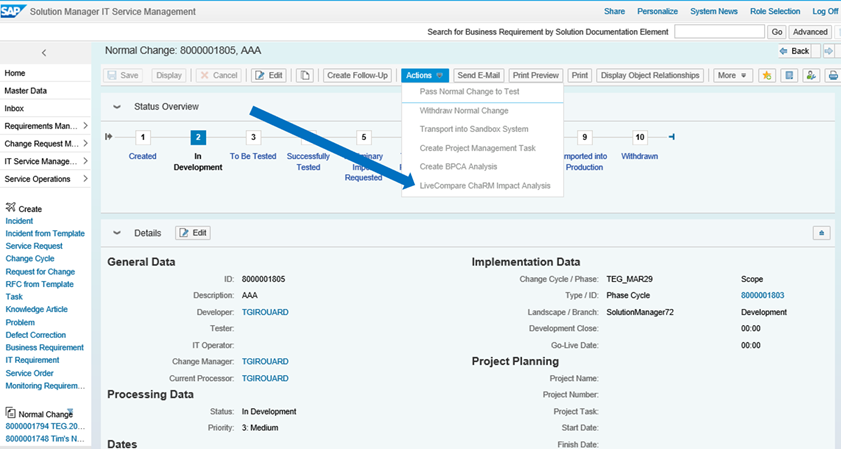Open Advanced search
This screenshot has width=841, height=449.
click(x=810, y=32)
